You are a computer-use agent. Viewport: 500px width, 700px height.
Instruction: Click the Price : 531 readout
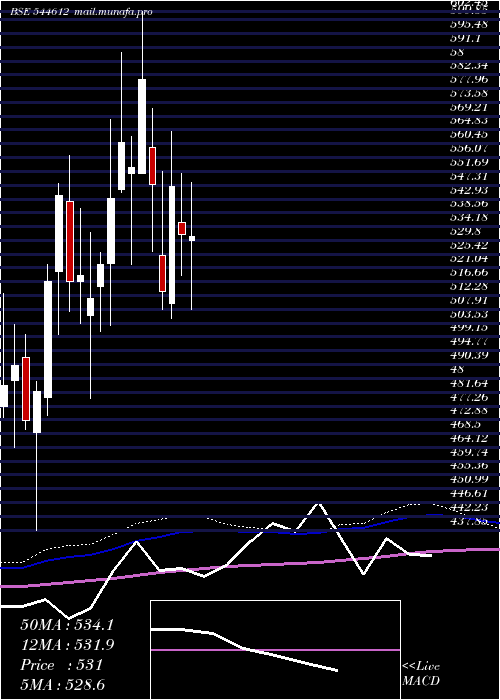point(62,665)
